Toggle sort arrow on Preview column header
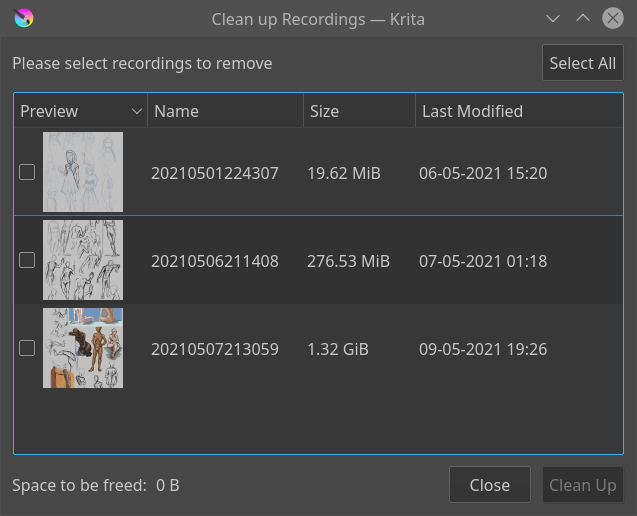Image resolution: width=637 pixels, height=516 pixels. pyautogui.click(x=137, y=111)
